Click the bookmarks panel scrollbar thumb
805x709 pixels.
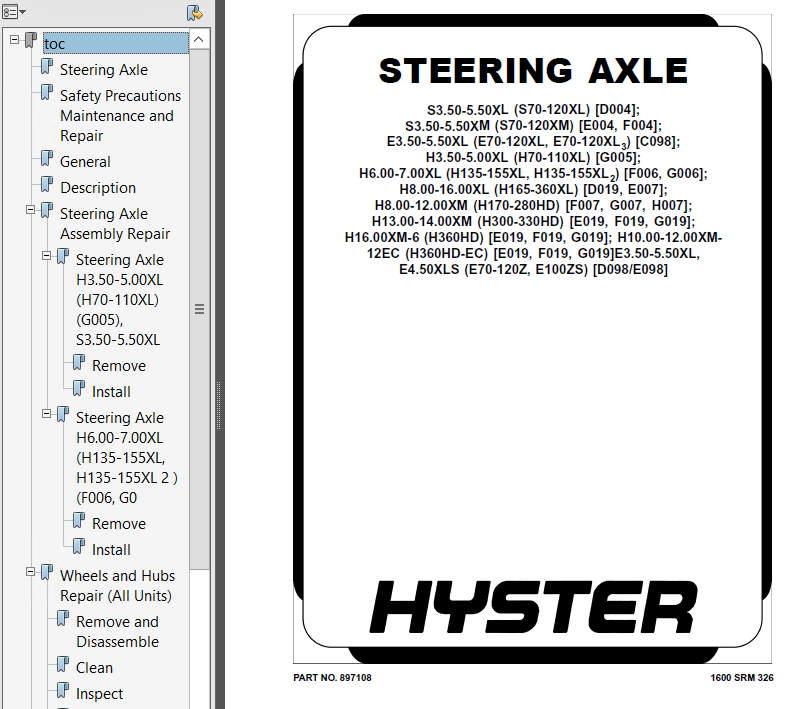coord(199,309)
